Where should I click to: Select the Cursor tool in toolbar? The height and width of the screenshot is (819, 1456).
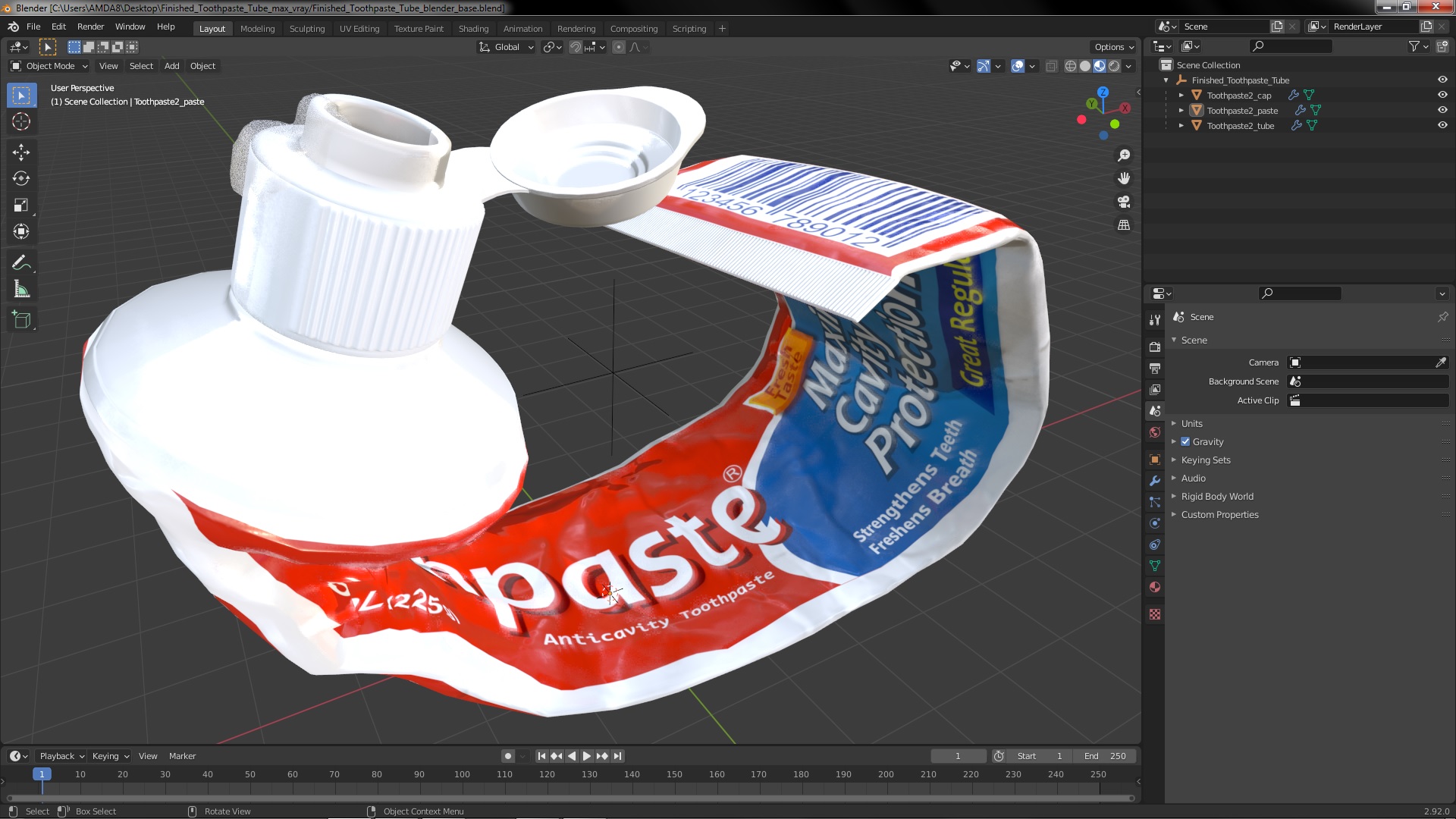click(x=21, y=121)
